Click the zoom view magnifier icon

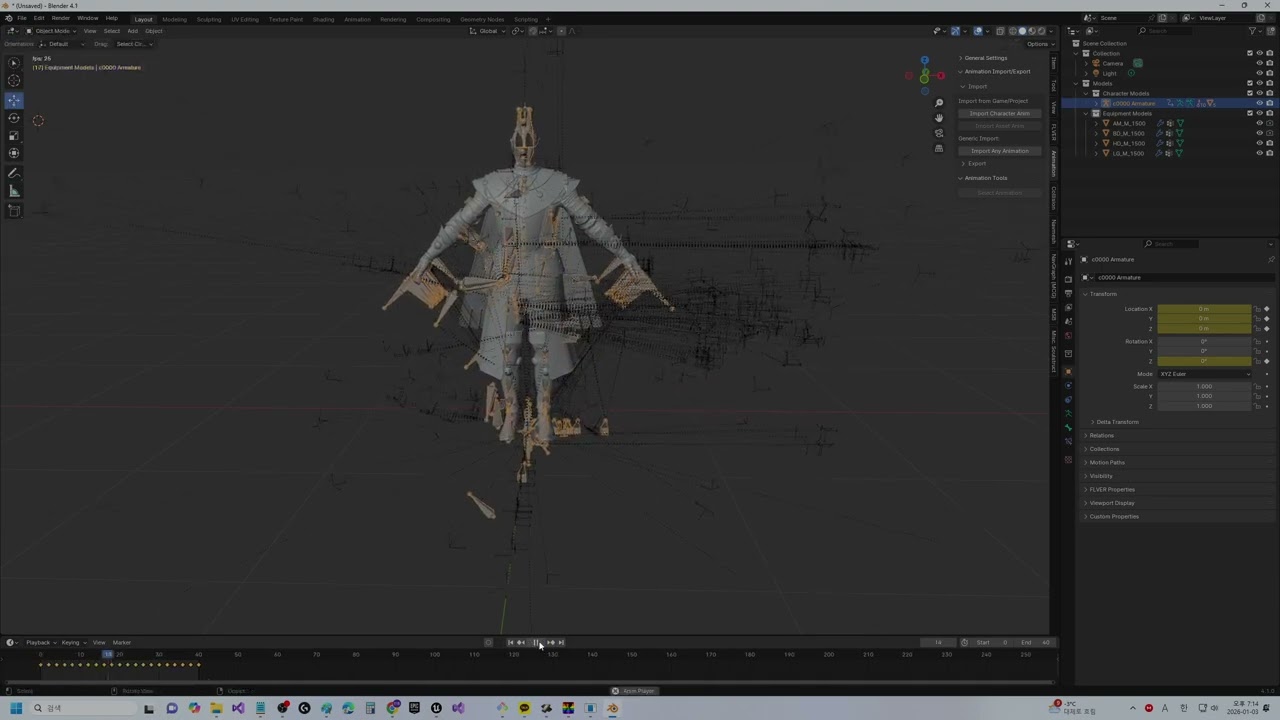click(x=938, y=103)
